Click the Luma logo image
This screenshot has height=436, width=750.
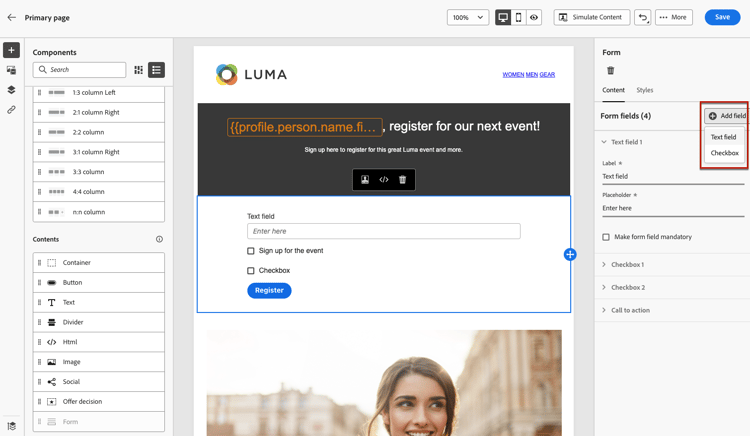(x=251, y=75)
